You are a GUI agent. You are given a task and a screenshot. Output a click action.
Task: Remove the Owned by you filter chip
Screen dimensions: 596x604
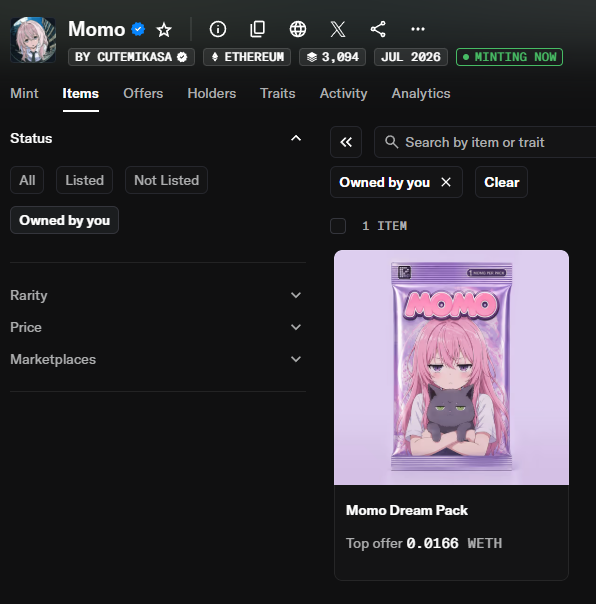point(446,182)
